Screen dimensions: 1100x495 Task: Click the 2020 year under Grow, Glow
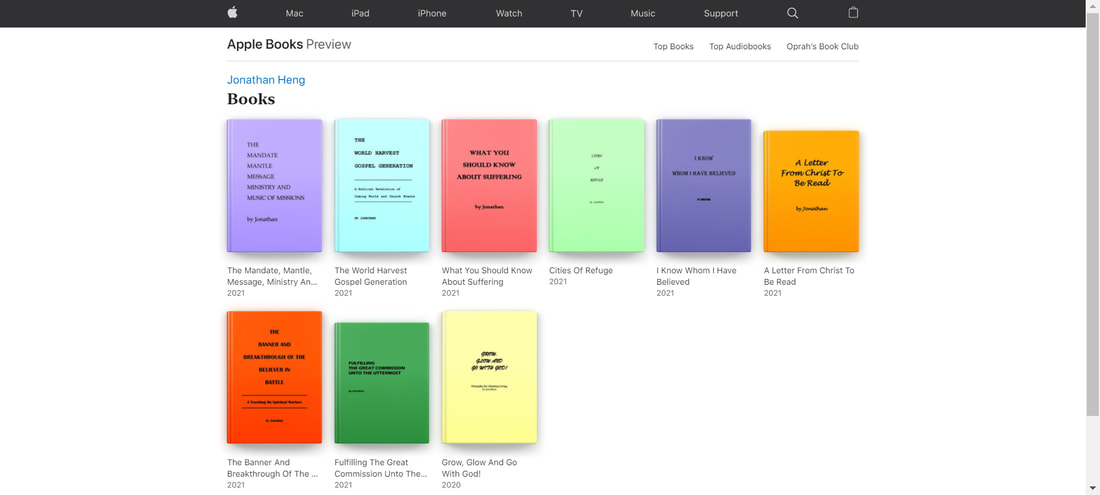pos(451,485)
